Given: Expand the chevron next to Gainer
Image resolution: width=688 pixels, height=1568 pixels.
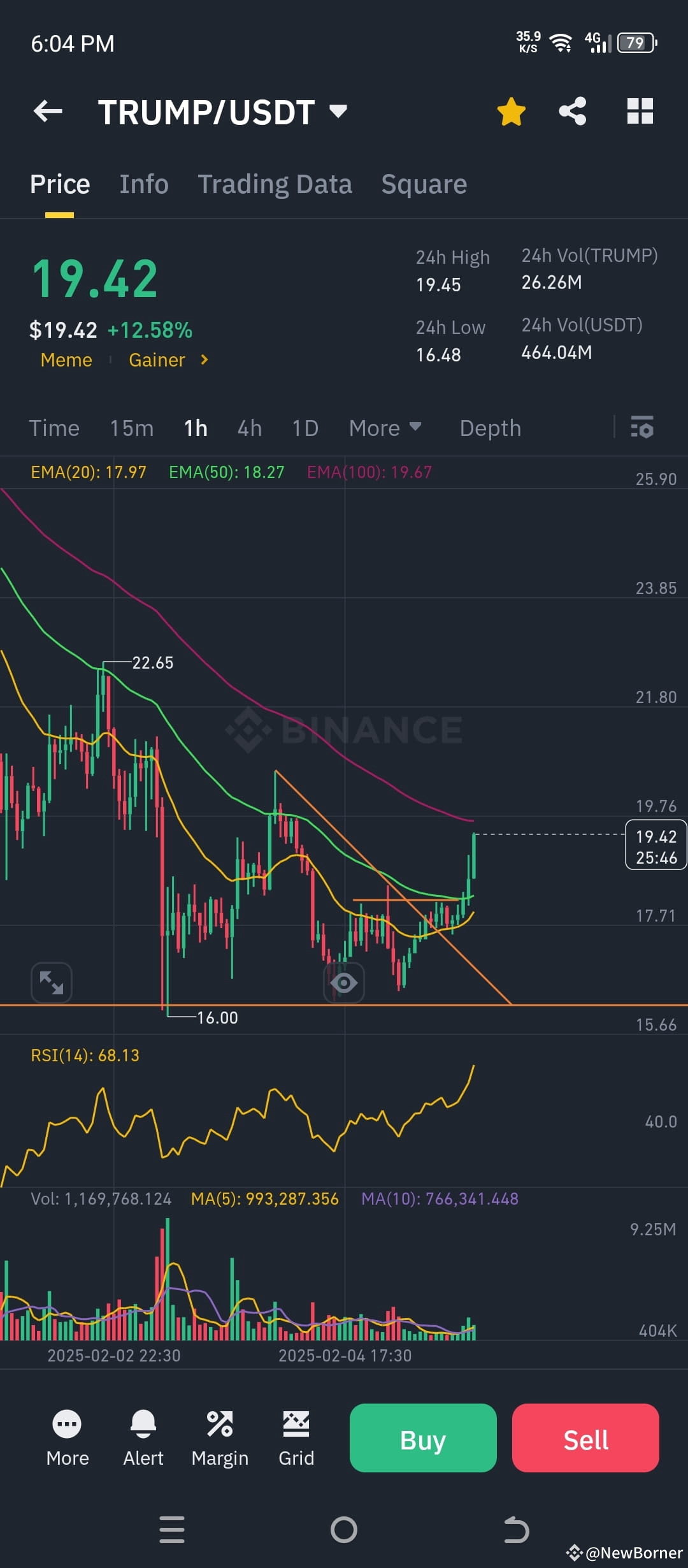Looking at the screenshot, I should (x=204, y=359).
